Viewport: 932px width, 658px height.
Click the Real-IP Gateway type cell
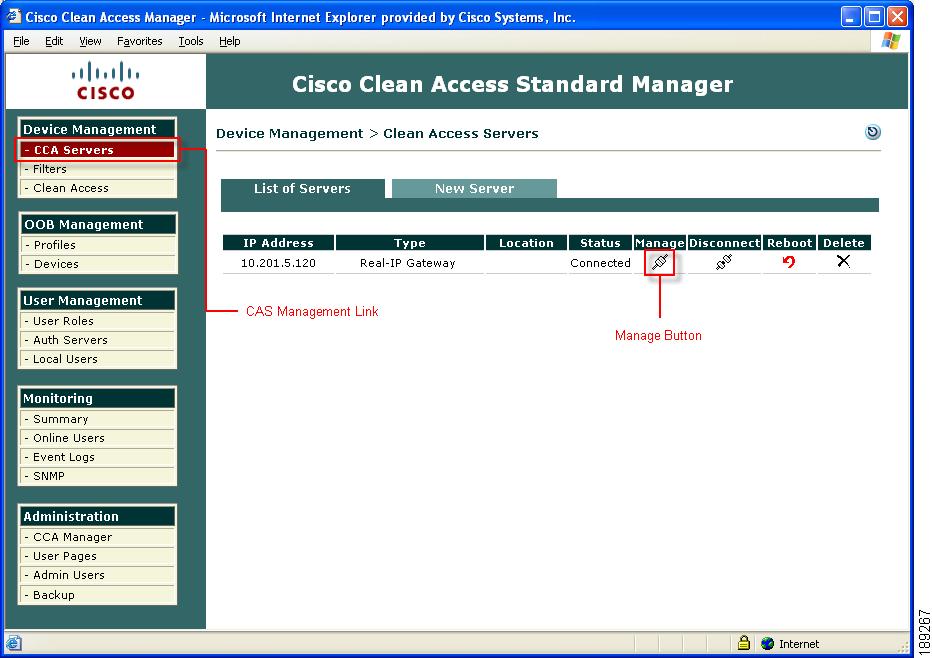pos(408,263)
